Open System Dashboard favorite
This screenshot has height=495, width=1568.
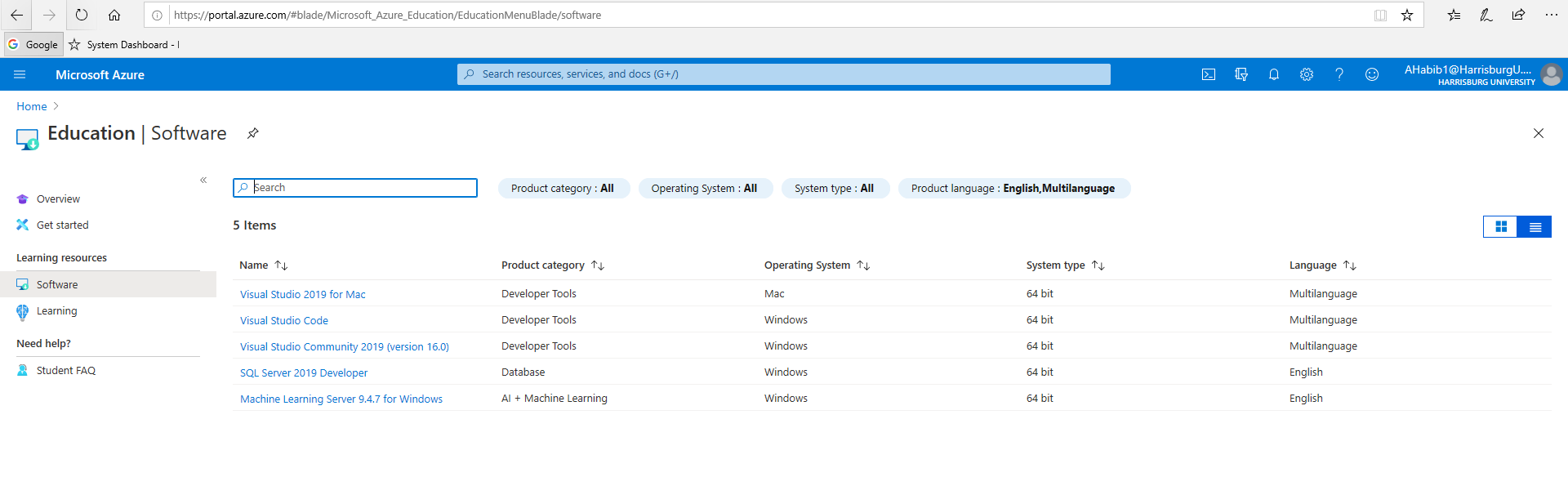(x=124, y=44)
